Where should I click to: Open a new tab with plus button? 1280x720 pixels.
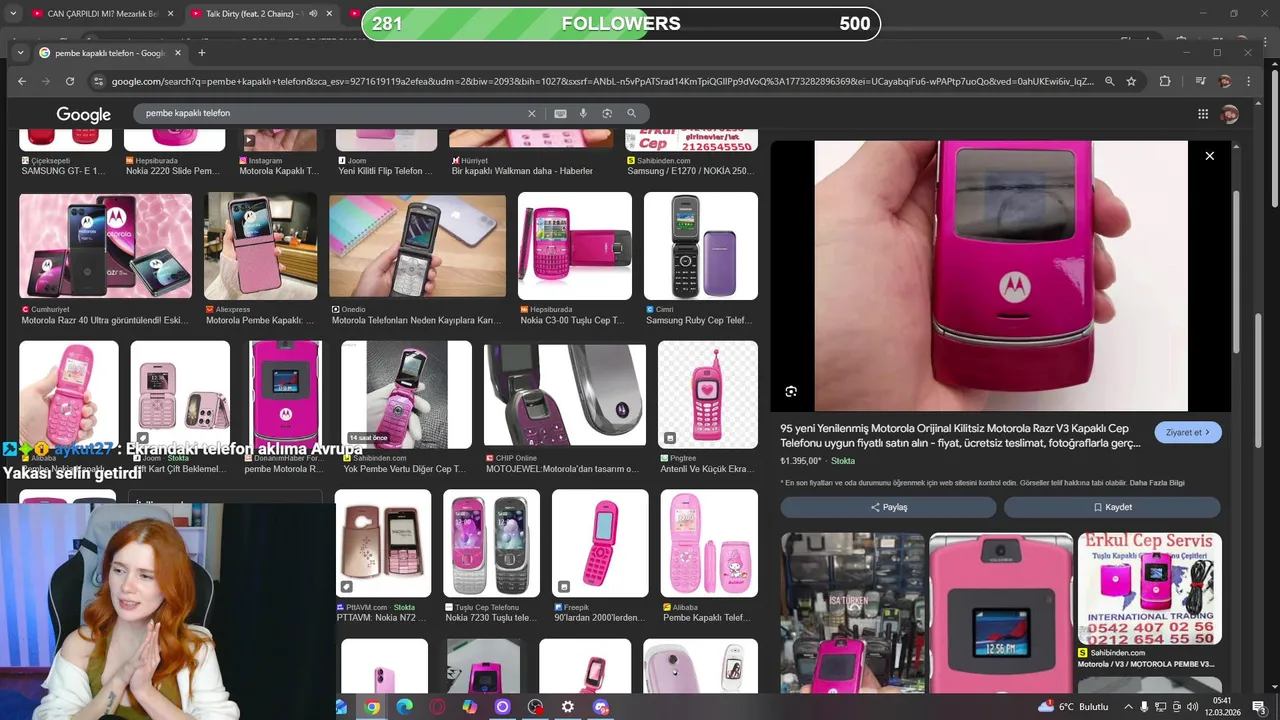tap(201, 53)
